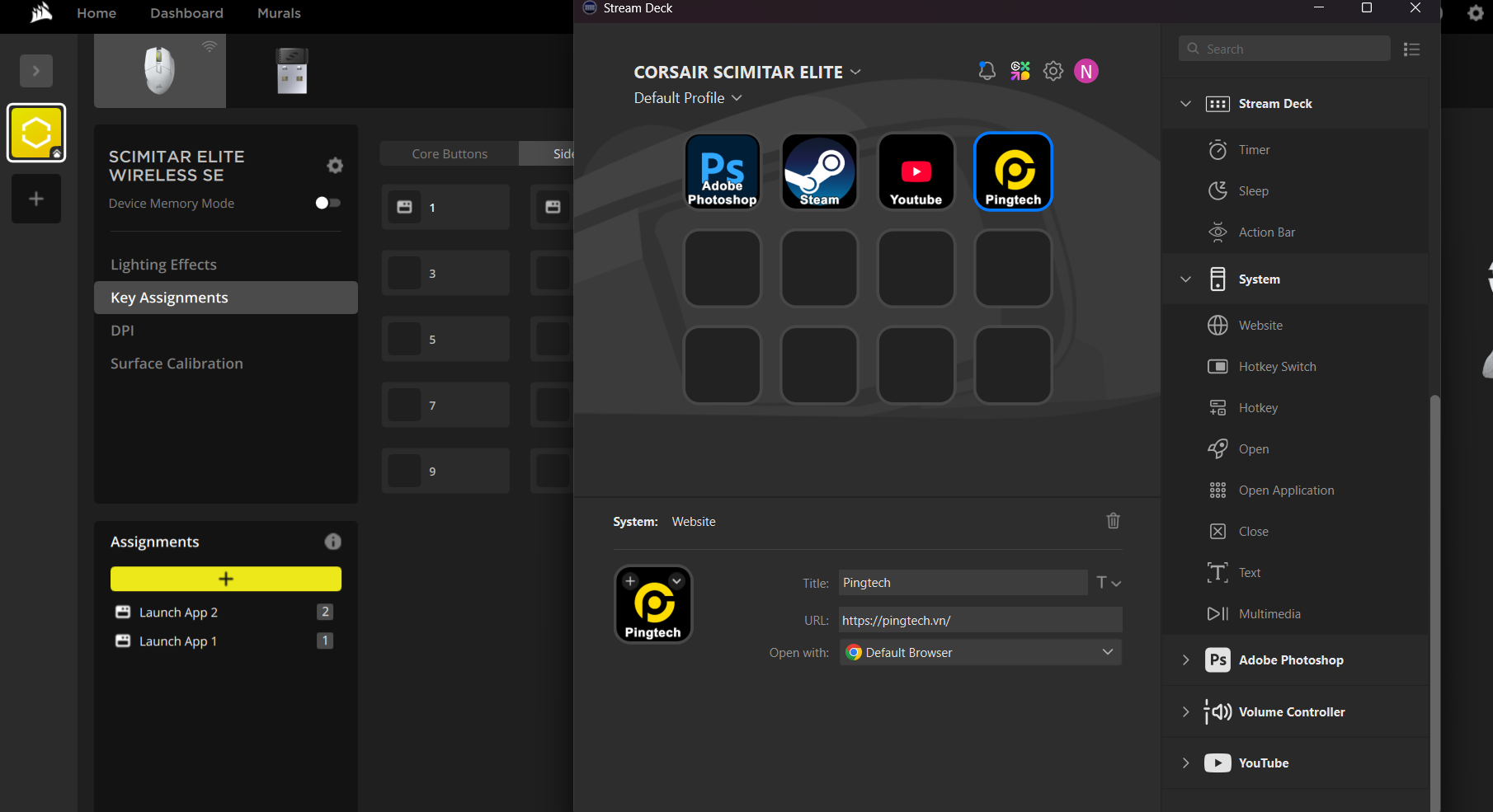The image size is (1493, 812).
Task: Open DPI section
Action: coord(226,331)
